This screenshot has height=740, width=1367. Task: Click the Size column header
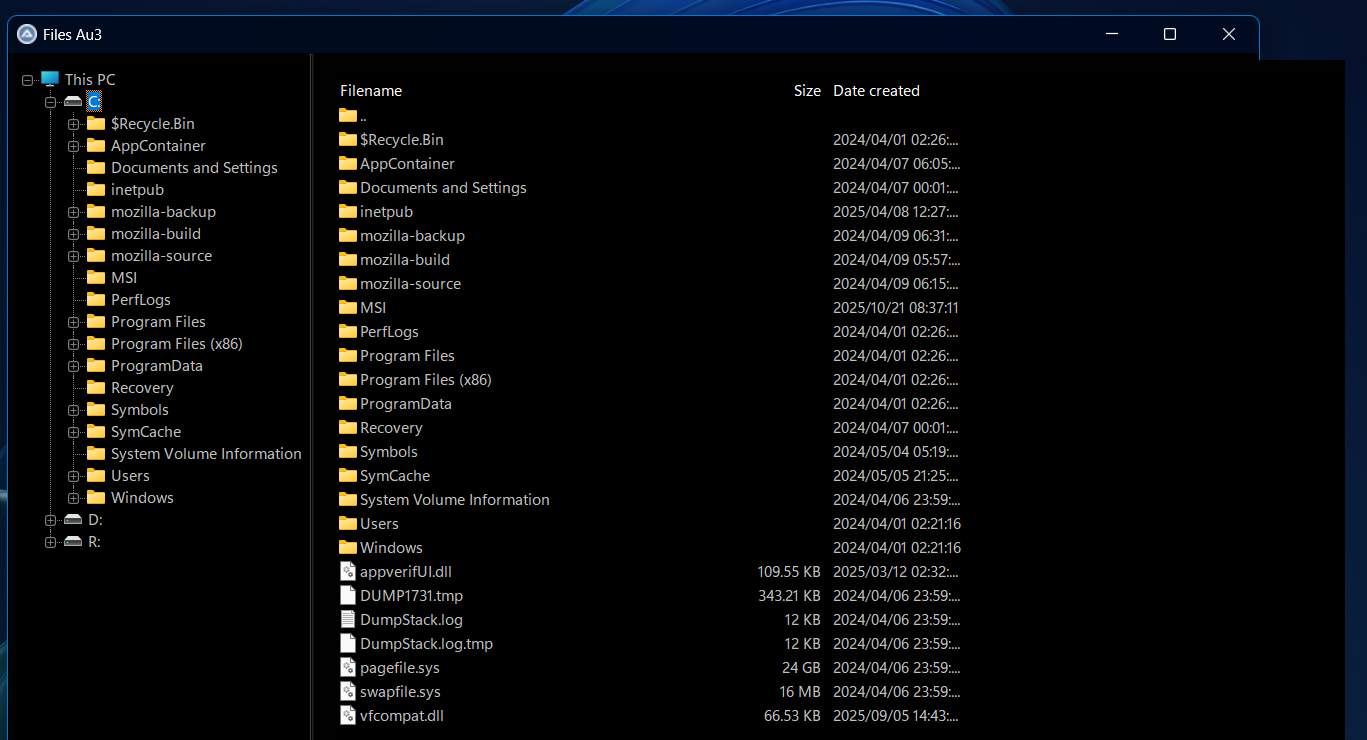coord(806,91)
